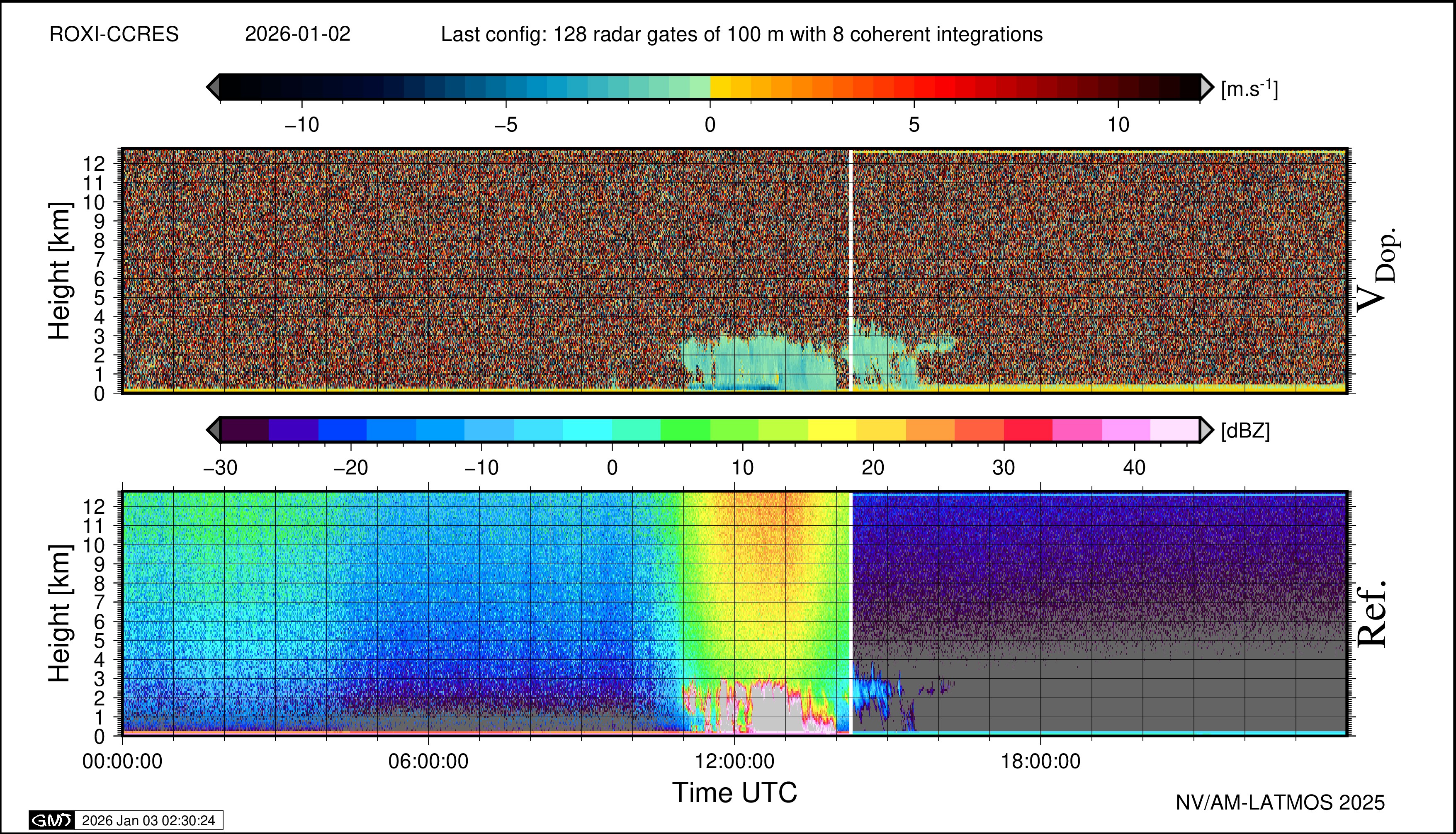
Task: Click the 12:00:00 time axis label
Action: point(734,761)
